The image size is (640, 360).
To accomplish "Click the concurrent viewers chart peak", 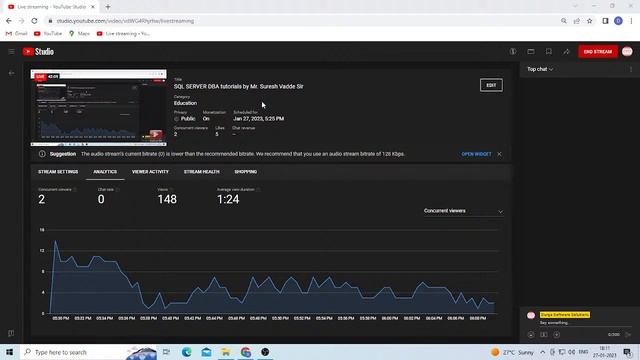I will (x=56, y=242).
